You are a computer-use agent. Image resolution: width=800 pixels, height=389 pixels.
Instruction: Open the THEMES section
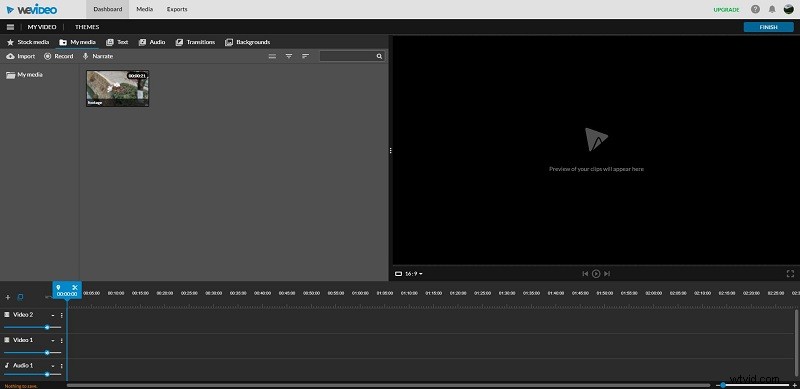pos(87,27)
